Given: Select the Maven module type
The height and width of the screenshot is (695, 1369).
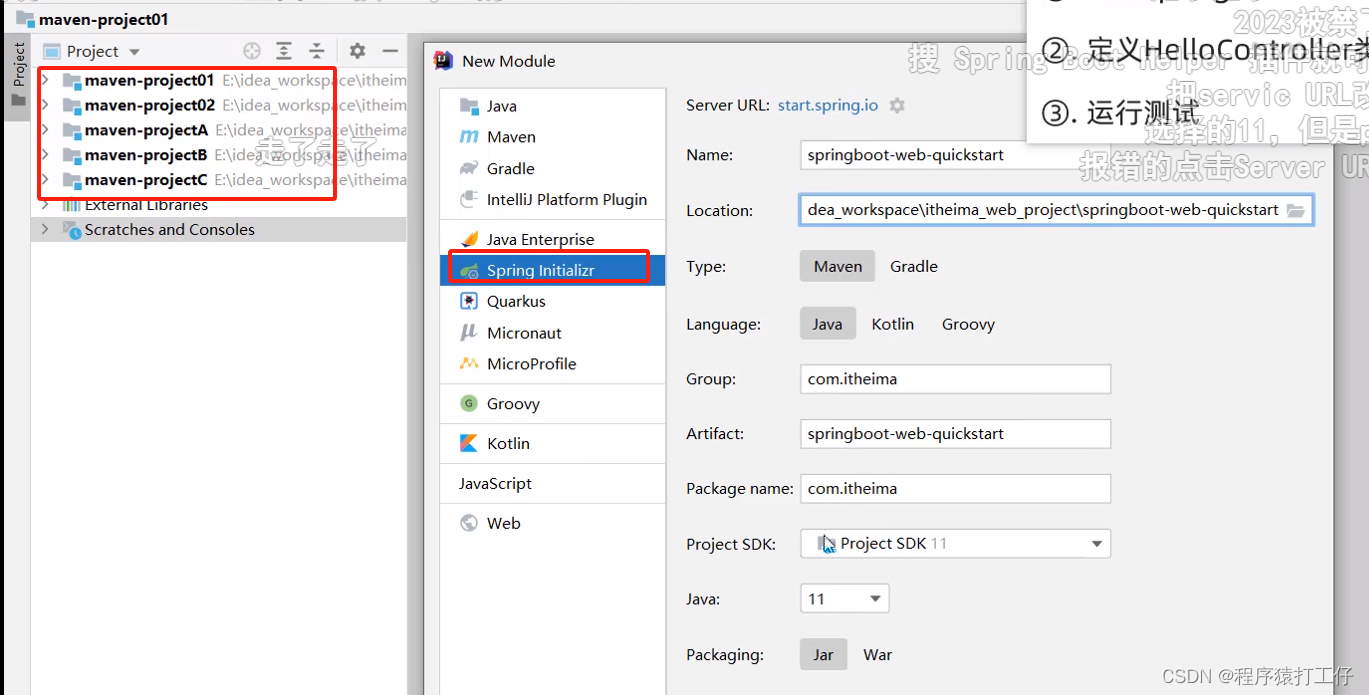Looking at the screenshot, I should (553, 137).
